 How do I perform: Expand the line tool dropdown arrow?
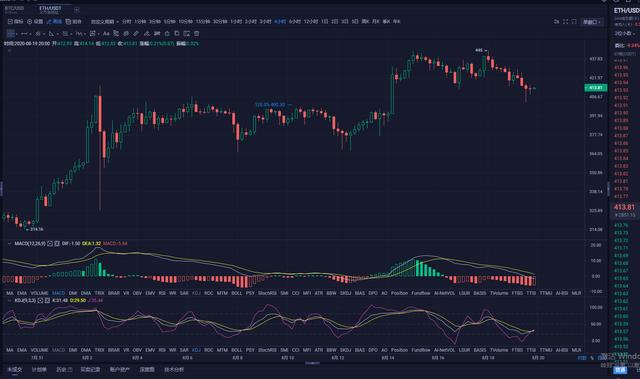pyautogui.click(x=31, y=34)
